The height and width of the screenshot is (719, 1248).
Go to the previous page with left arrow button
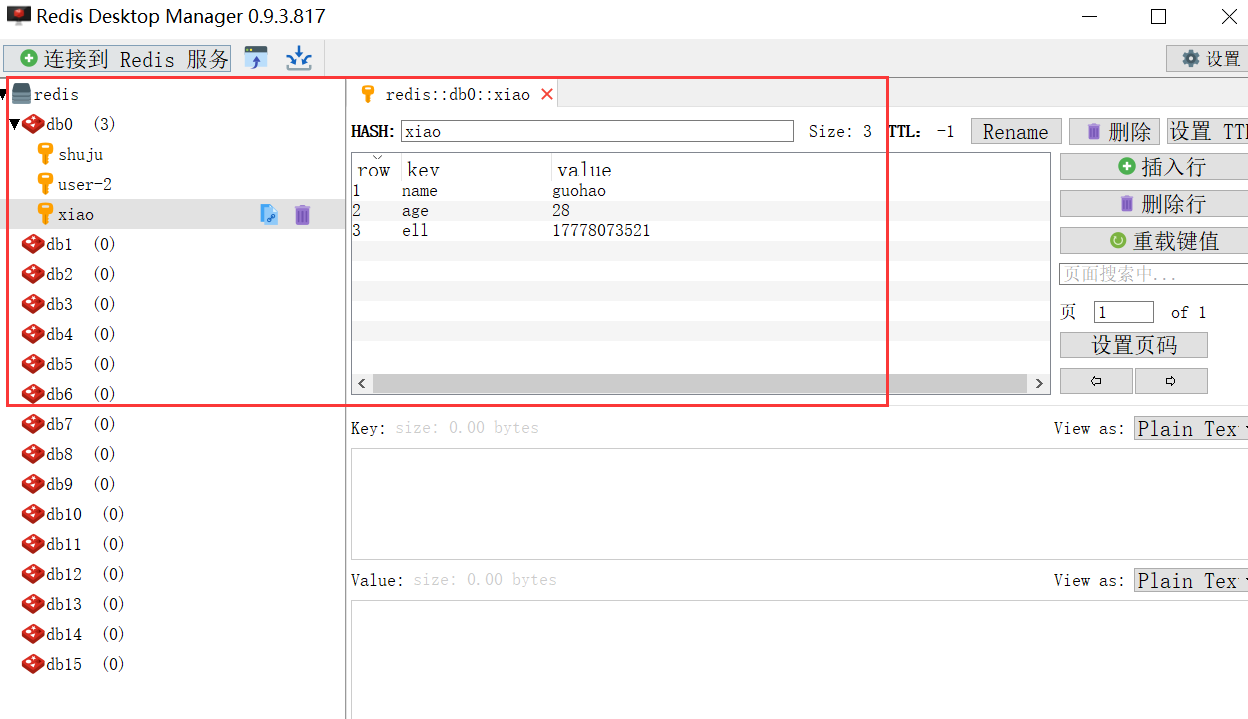click(1096, 381)
